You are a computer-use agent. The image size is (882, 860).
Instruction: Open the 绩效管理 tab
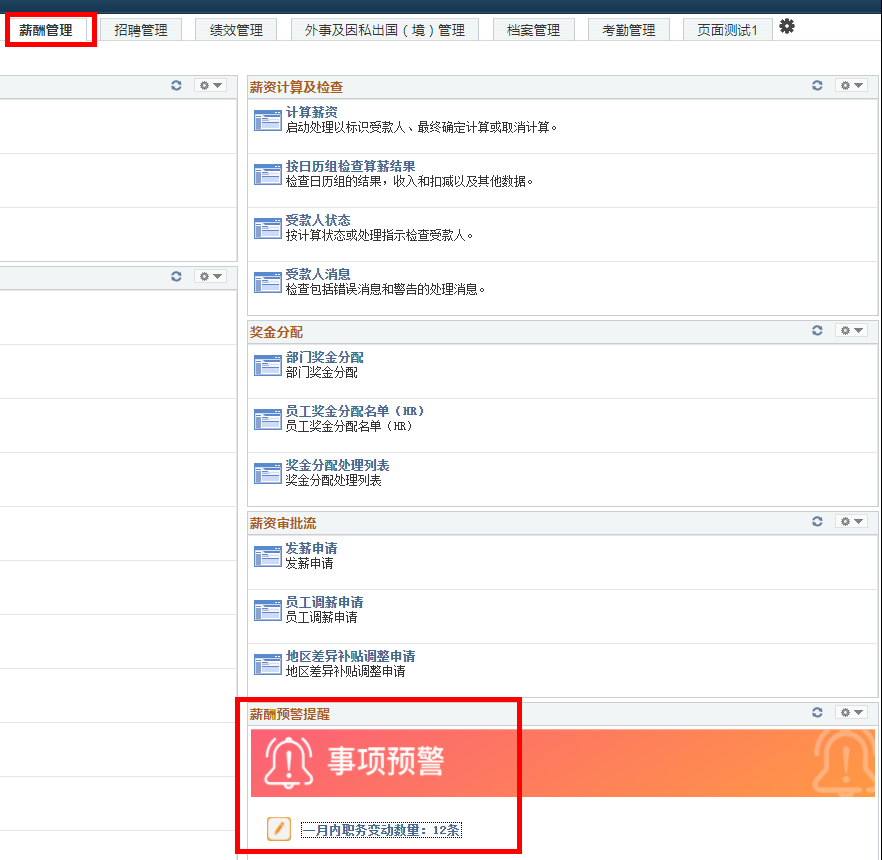tap(236, 30)
